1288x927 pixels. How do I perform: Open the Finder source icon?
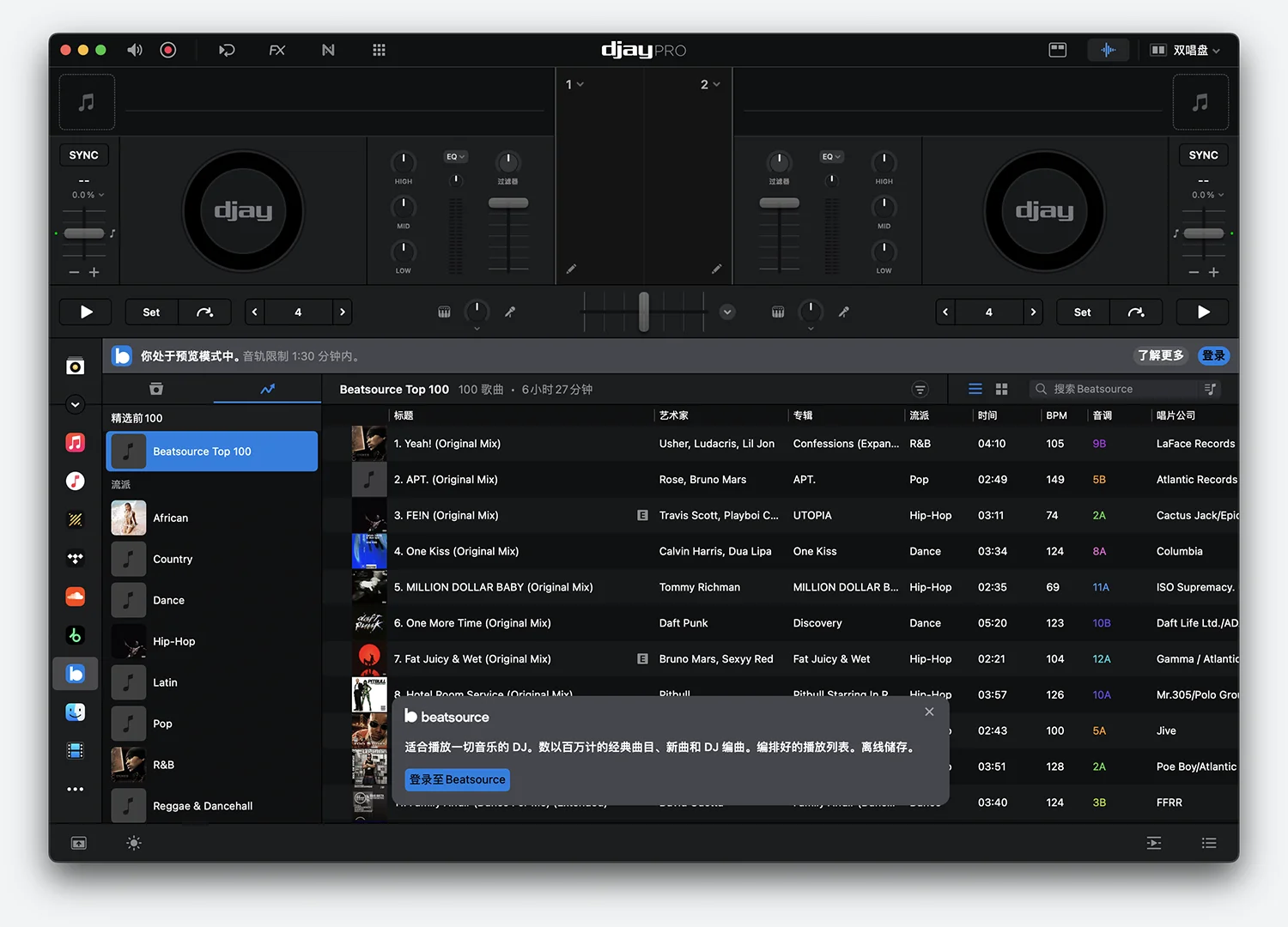[76, 712]
